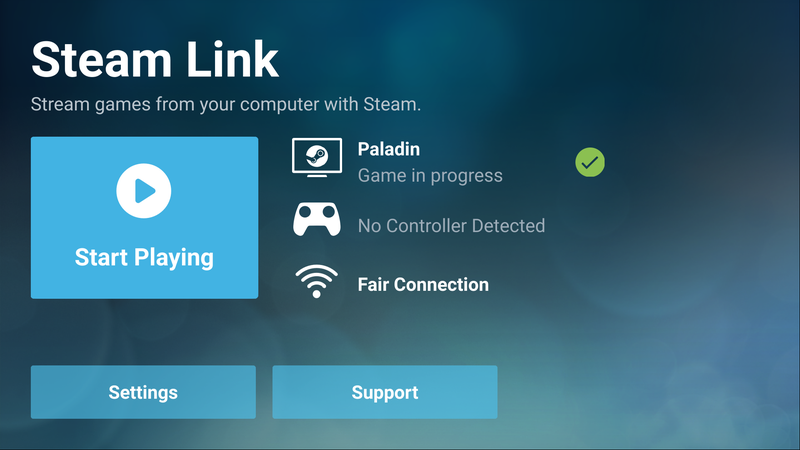
Task: Click the green checkmark badge
Action: [x=590, y=162]
